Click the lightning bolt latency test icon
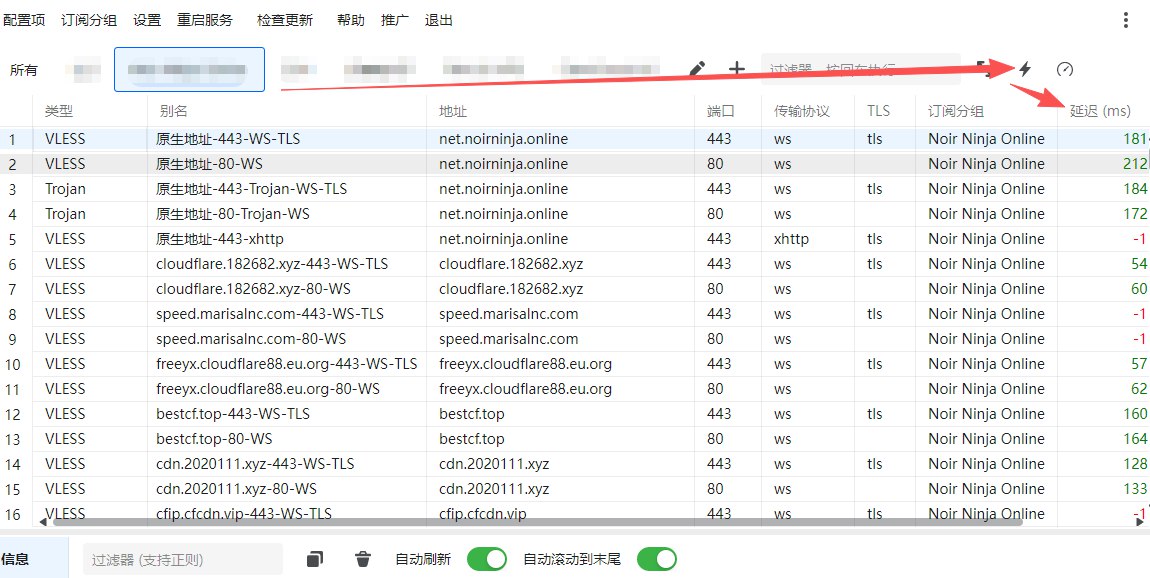This screenshot has height=578, width=1150. [x=1024, y=69]
